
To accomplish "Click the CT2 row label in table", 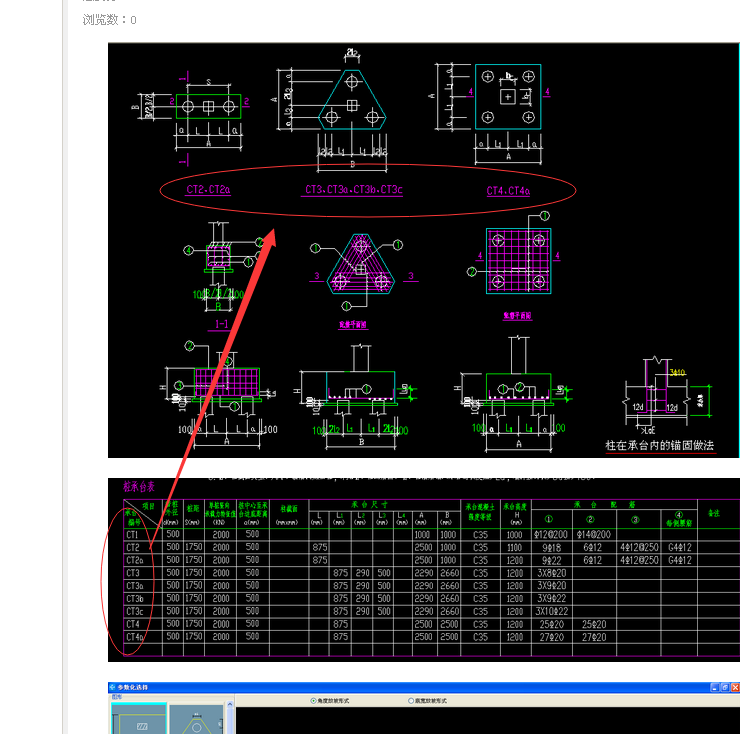I will point(133,548).
